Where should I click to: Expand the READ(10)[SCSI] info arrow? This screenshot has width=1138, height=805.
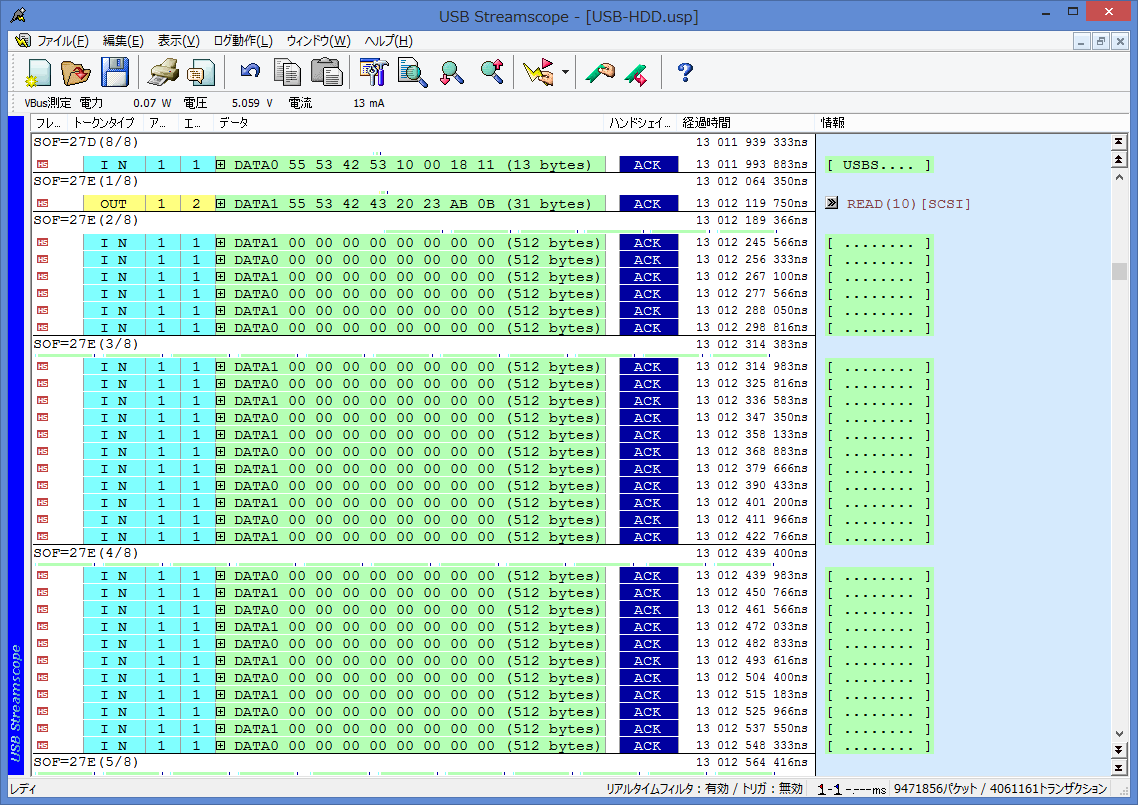[832, 203]
